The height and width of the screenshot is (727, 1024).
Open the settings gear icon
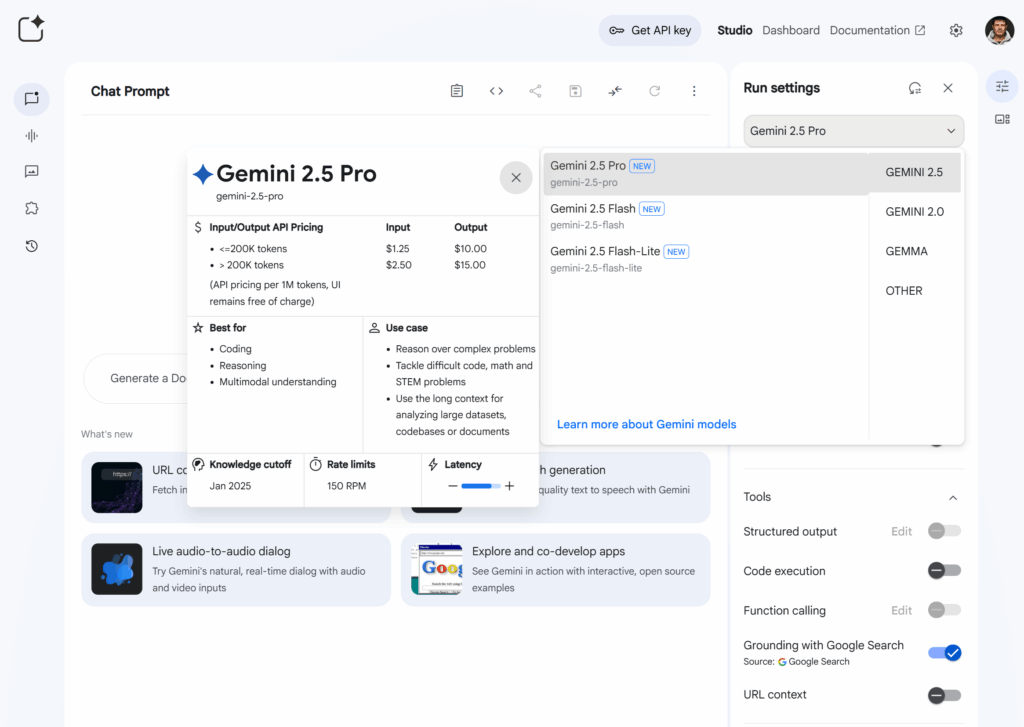956,30
